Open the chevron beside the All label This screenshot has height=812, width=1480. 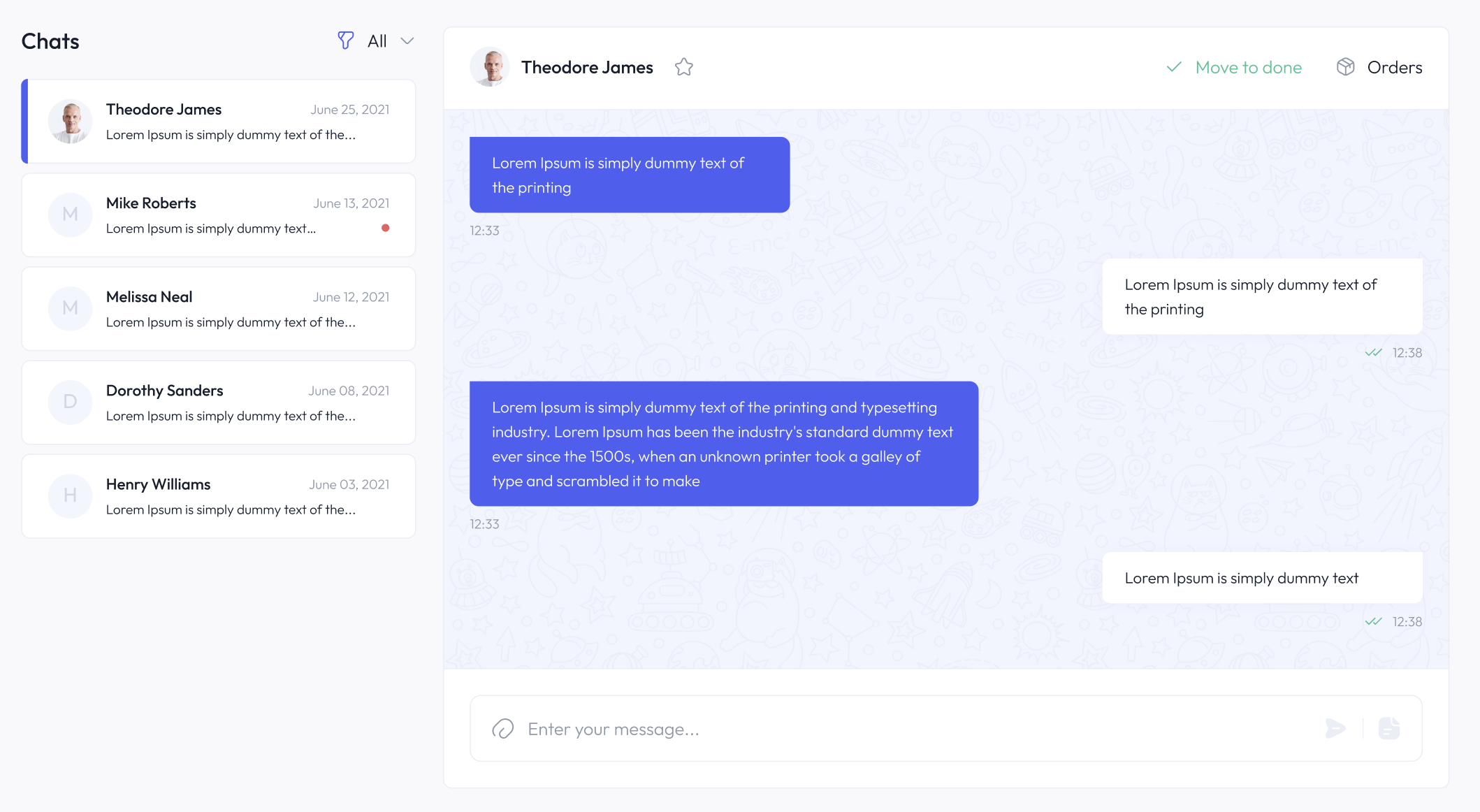click(407, 41)
